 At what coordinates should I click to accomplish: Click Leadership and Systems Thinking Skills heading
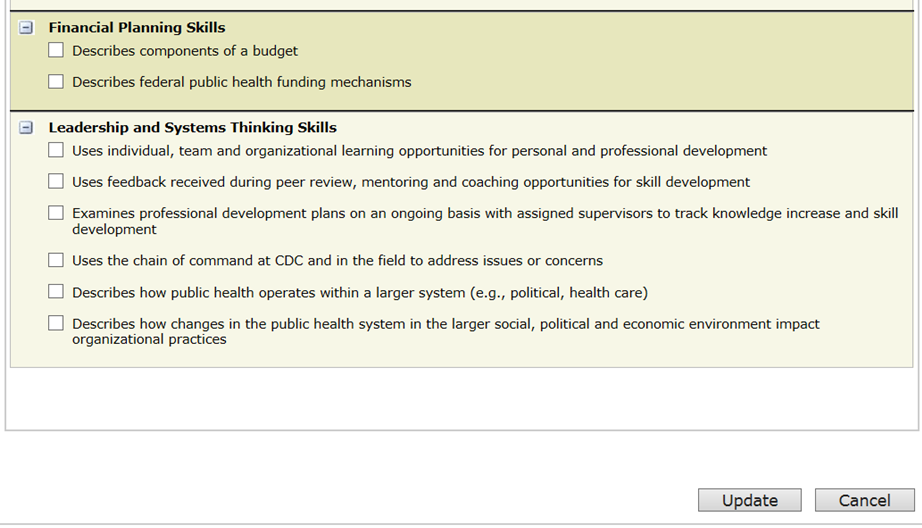[x=192, y=128]
